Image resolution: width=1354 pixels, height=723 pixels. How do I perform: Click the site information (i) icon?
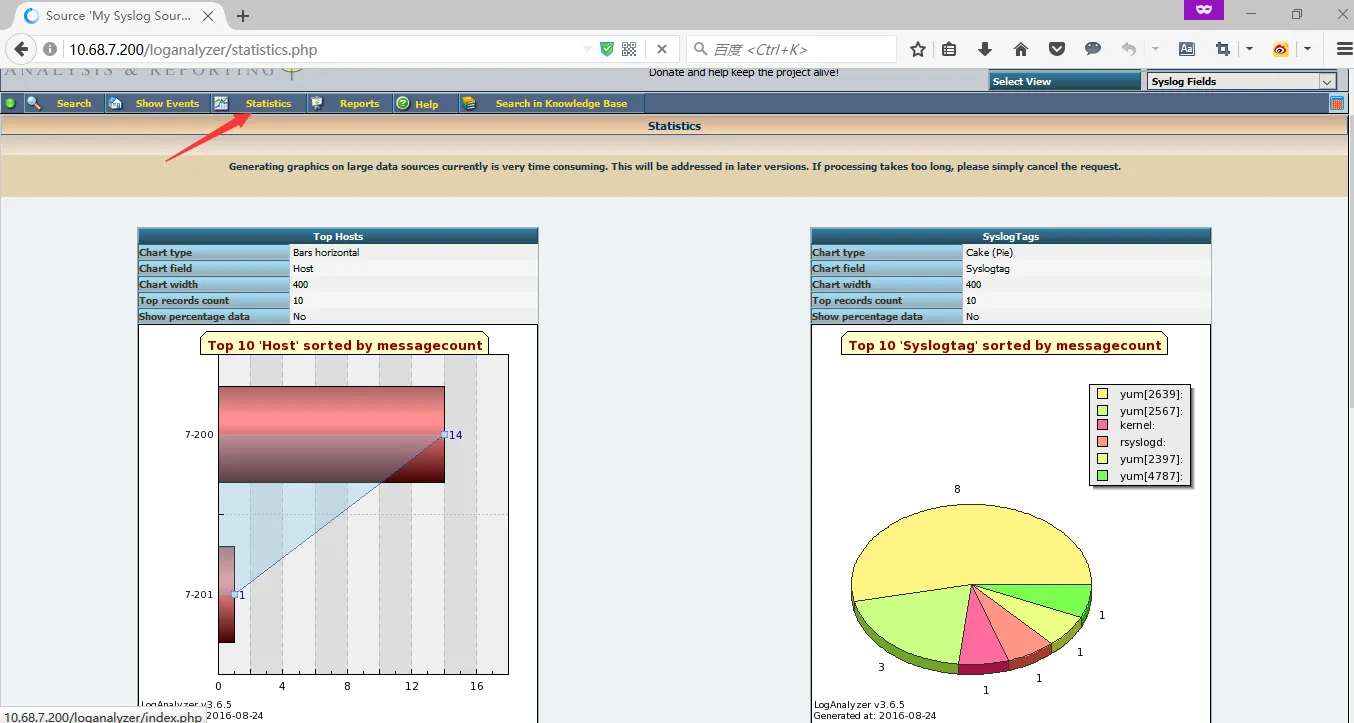50,49
